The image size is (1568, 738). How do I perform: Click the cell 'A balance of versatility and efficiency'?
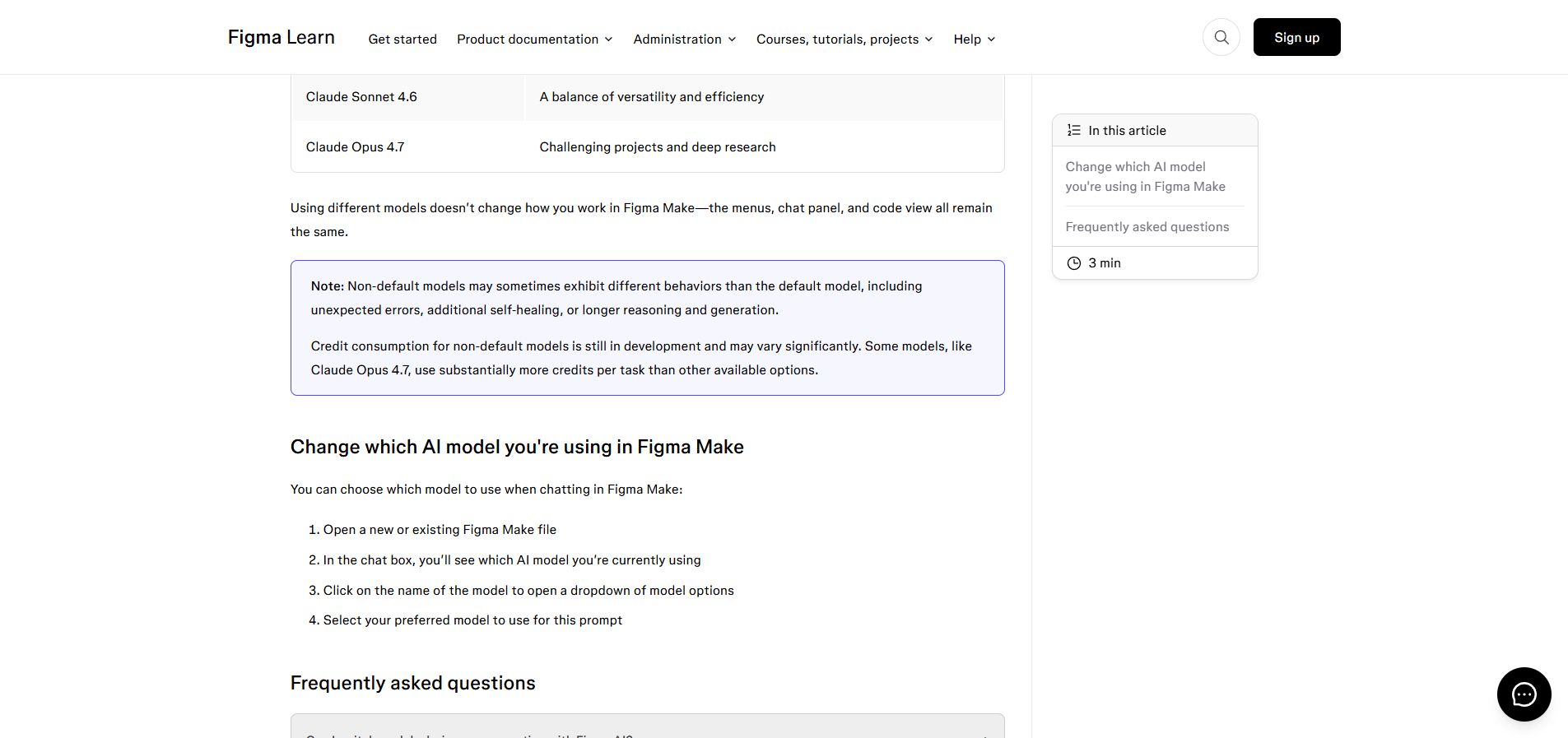click(765, 97)
